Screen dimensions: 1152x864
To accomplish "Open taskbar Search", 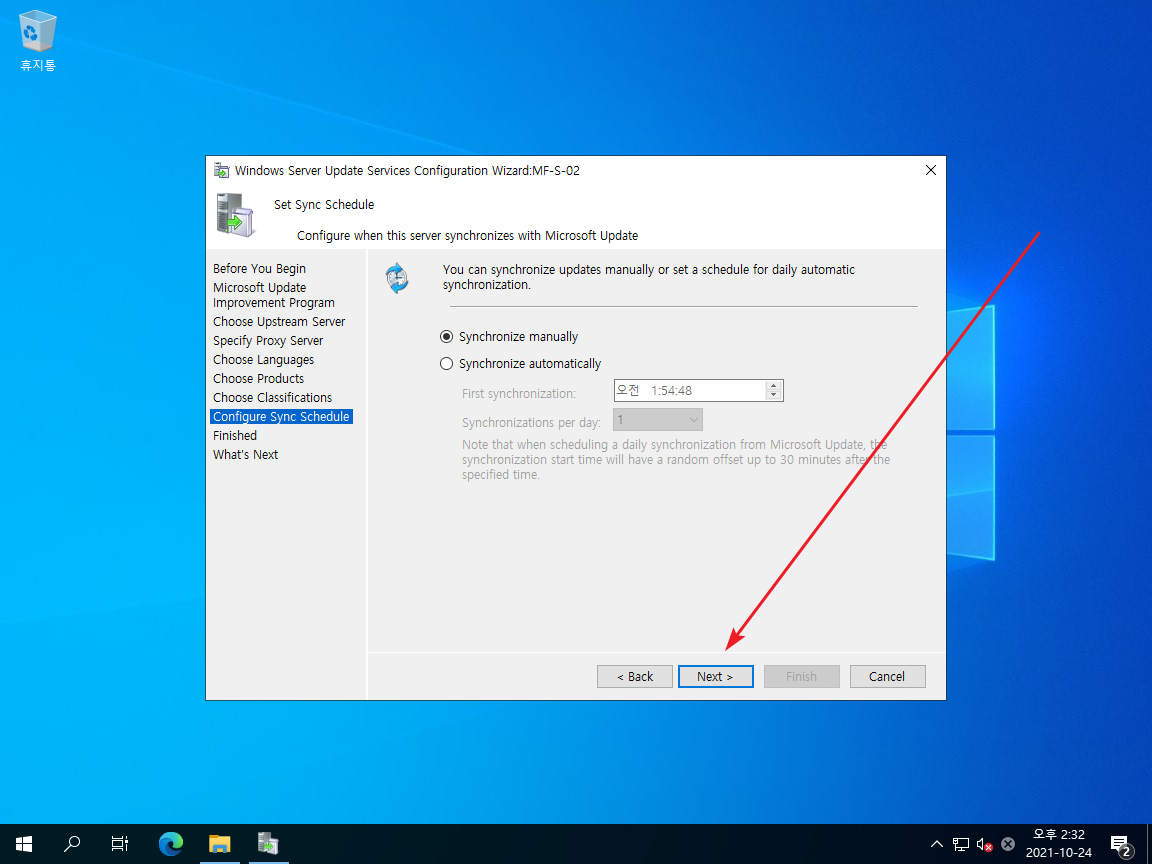I will tap(72, 843).
